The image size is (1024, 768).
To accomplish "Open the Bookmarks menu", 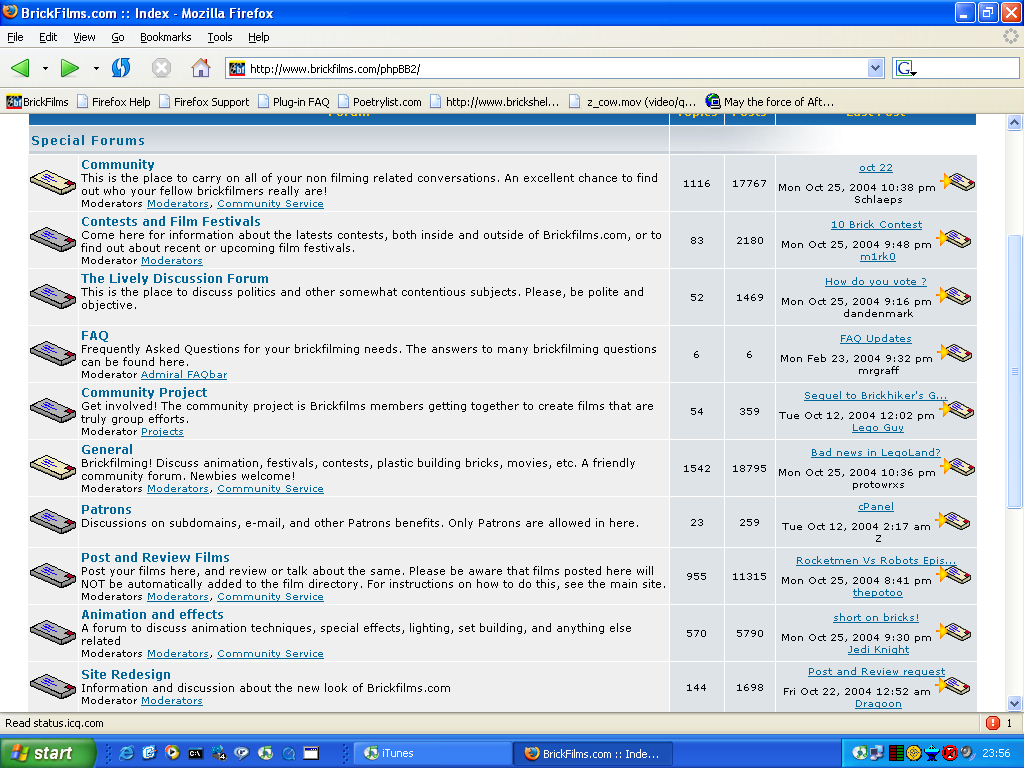I will [165, 37].
